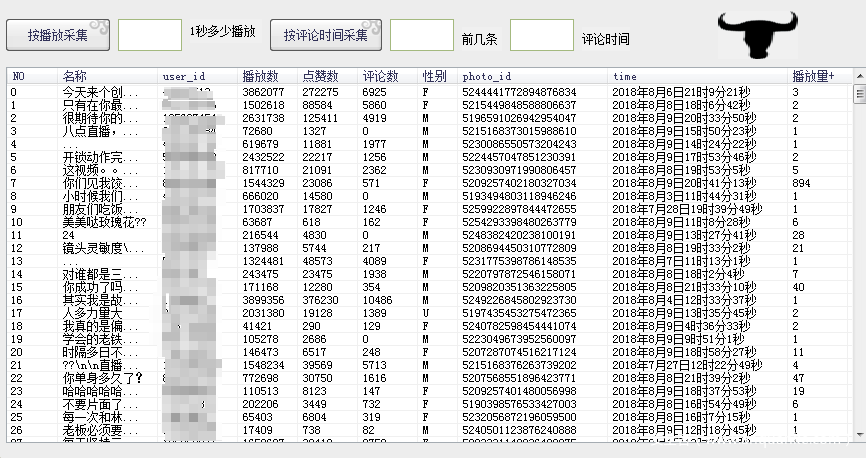The image size is (866, 458).
Task: Click photo_id 5209257402180327034
Action: pyautogui.click(x=519, y=183)
